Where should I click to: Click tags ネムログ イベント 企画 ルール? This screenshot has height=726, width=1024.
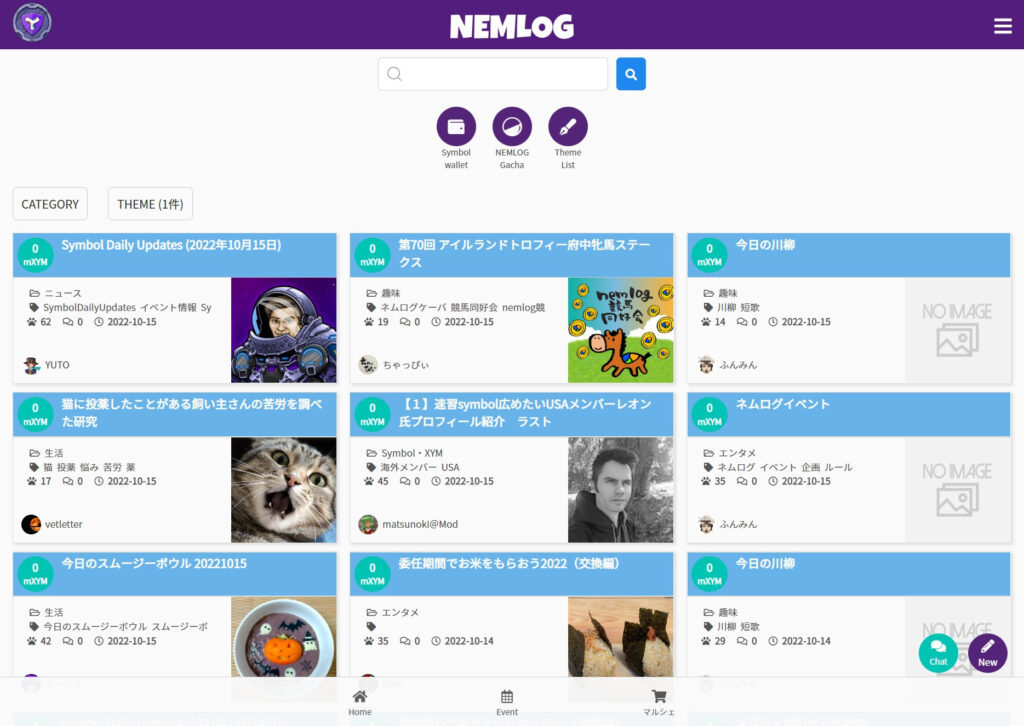point(785,467)
